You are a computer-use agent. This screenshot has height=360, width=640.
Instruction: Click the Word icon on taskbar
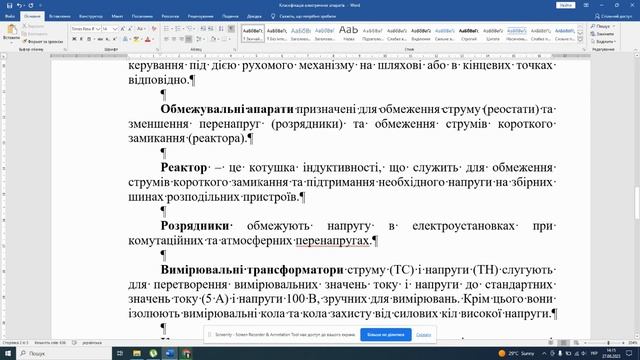point(170,353)
